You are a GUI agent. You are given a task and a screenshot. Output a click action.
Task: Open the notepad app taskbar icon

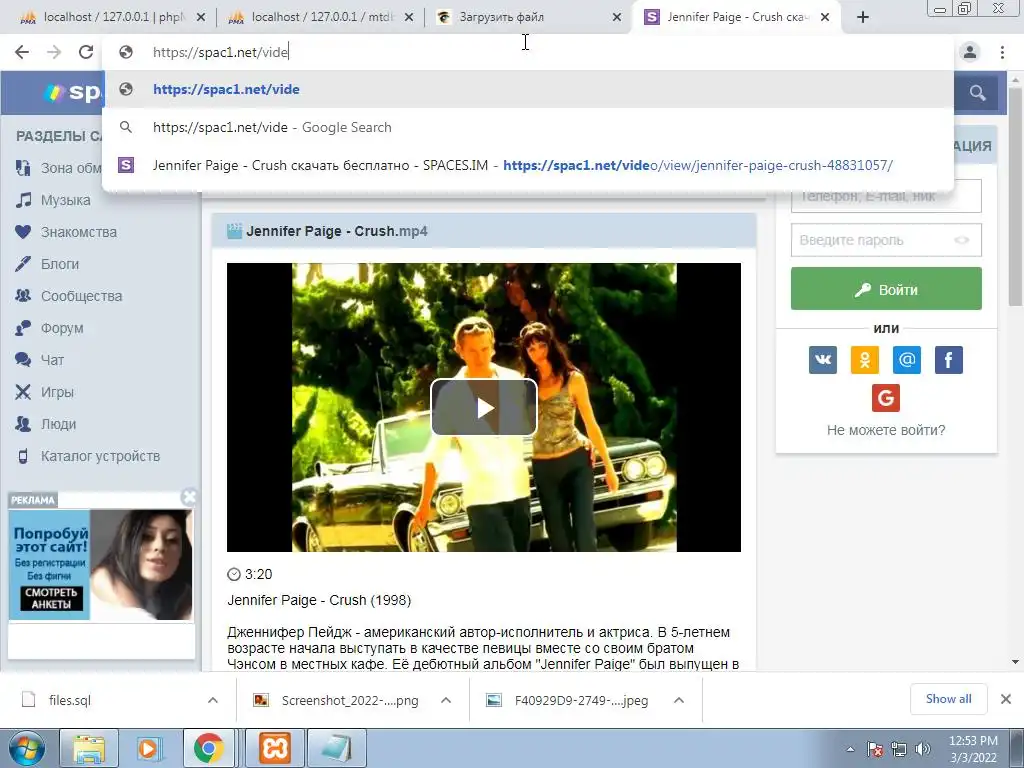(336, 748)
